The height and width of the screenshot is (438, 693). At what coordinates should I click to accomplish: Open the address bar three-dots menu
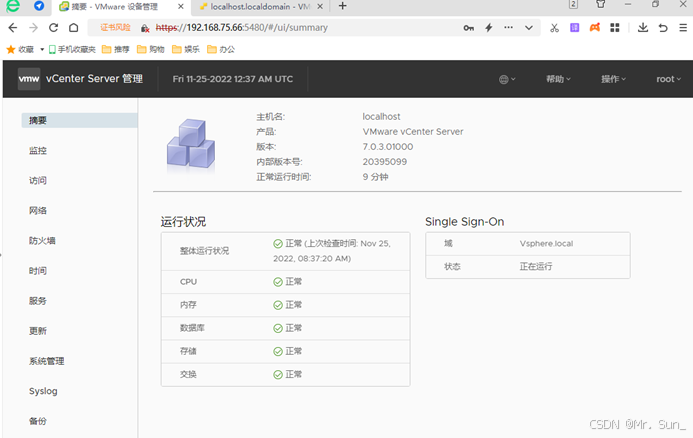click(508, 27)
